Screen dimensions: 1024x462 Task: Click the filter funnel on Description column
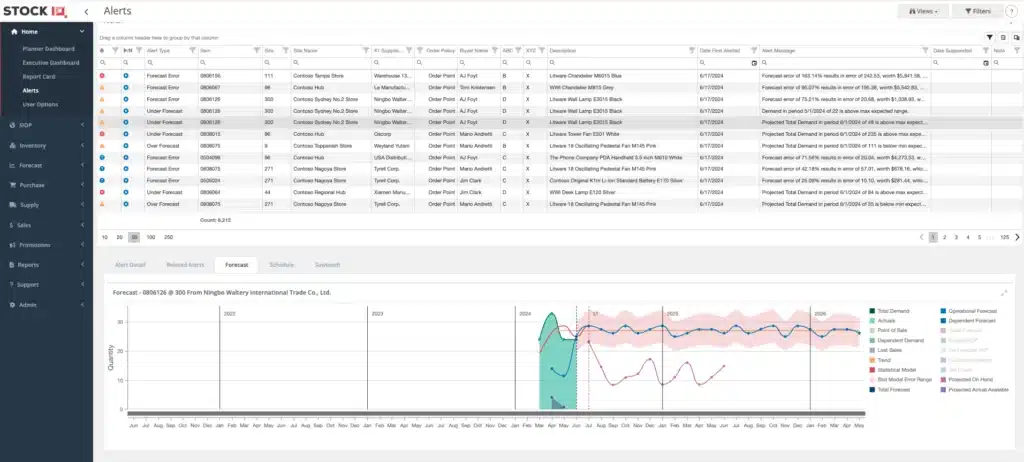692,50
